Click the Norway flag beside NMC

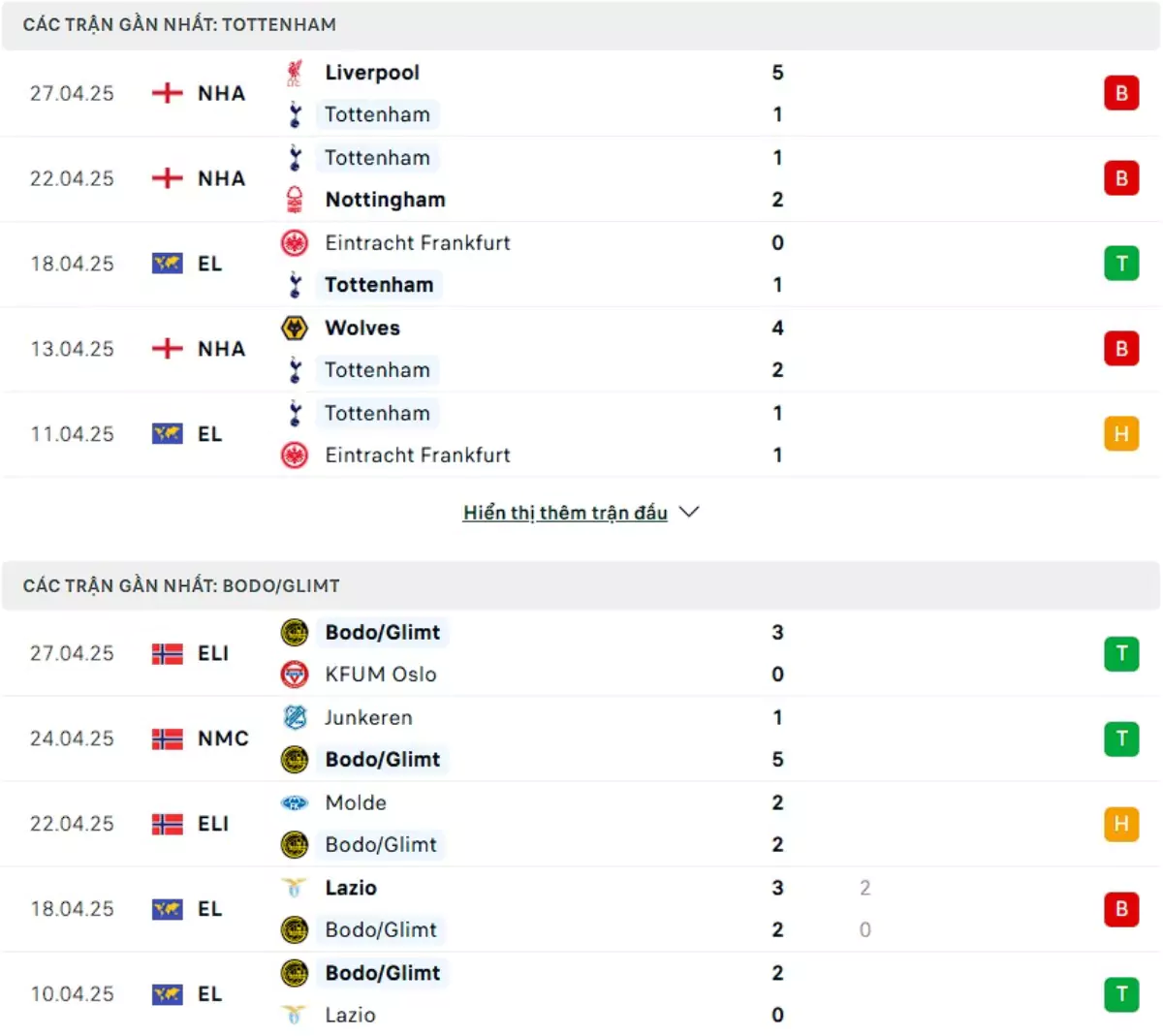168,738
